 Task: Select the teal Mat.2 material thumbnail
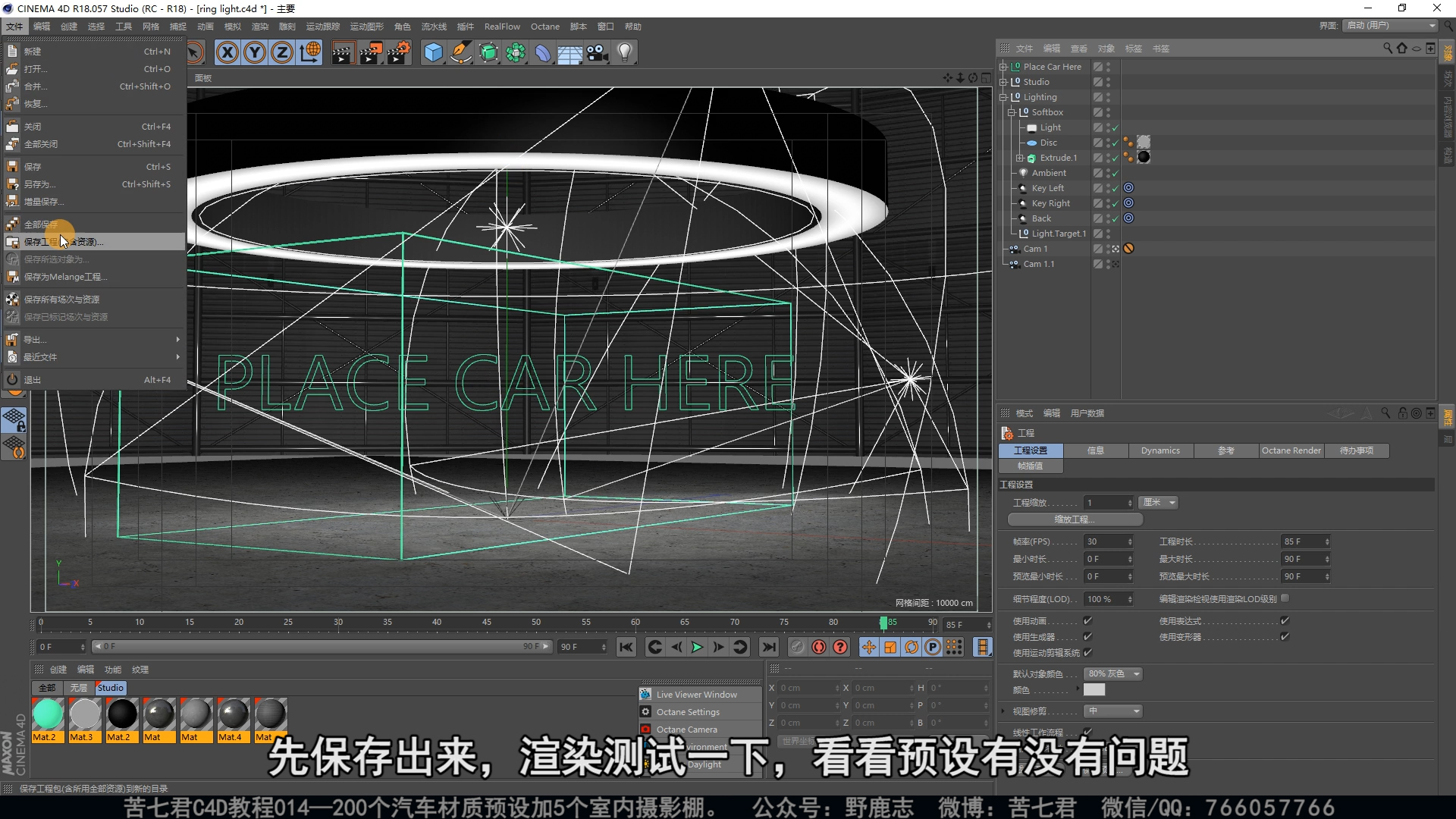[47, 715]
